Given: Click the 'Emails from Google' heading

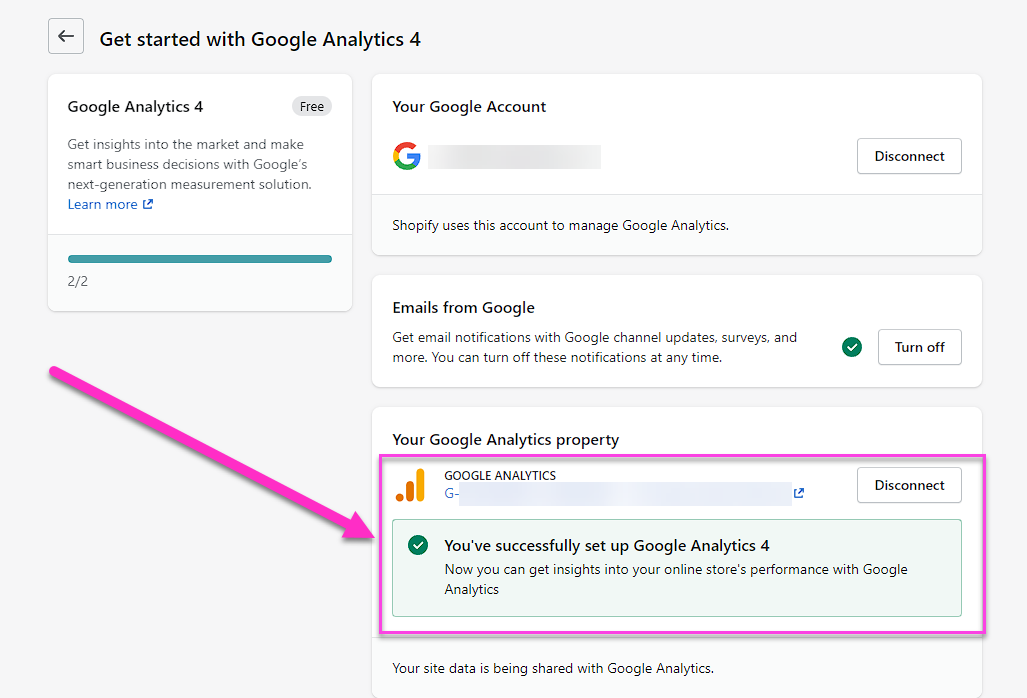Looking at the screenshot, I should point(463,308).
